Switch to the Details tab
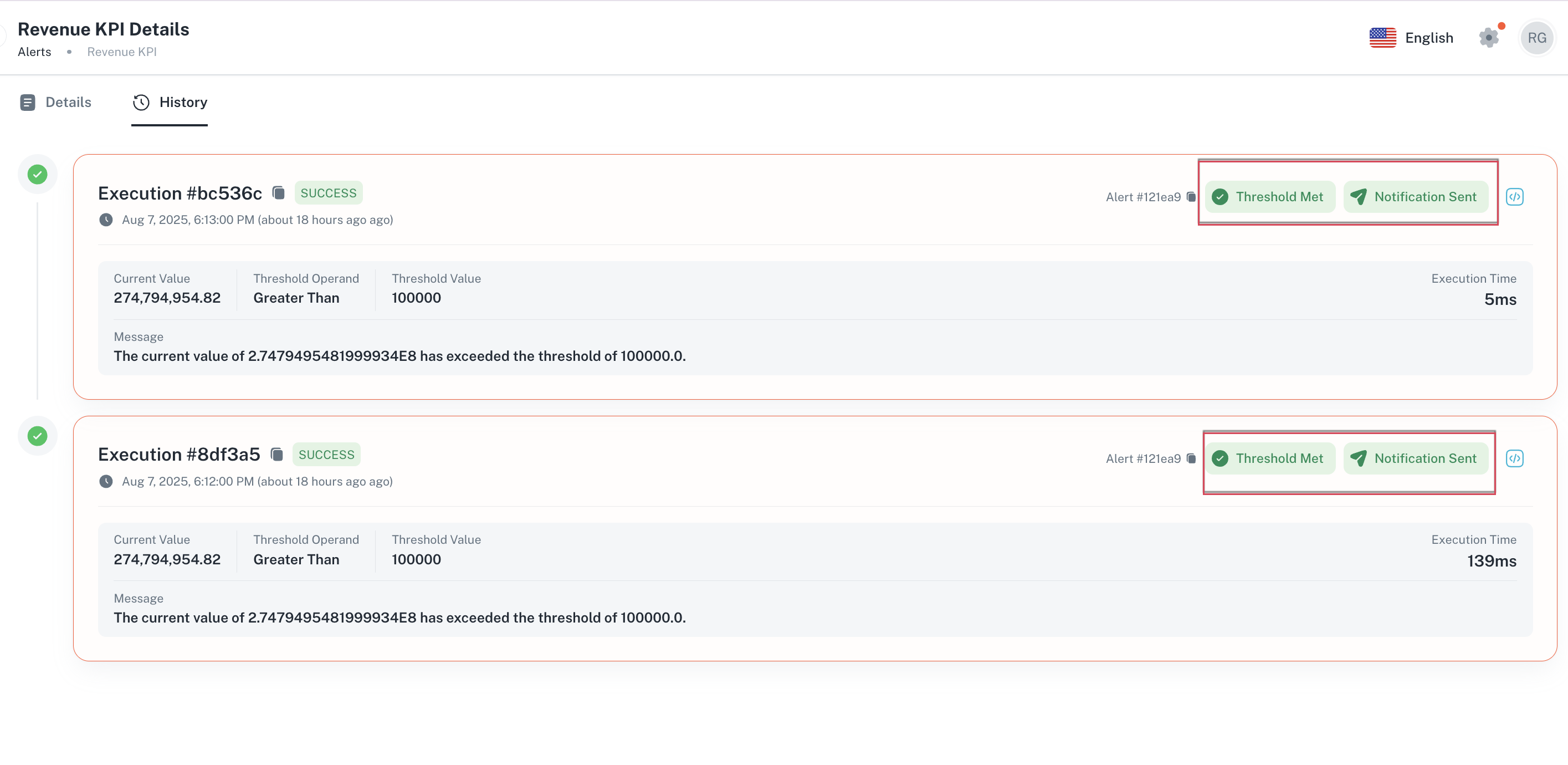 point(55,103)
